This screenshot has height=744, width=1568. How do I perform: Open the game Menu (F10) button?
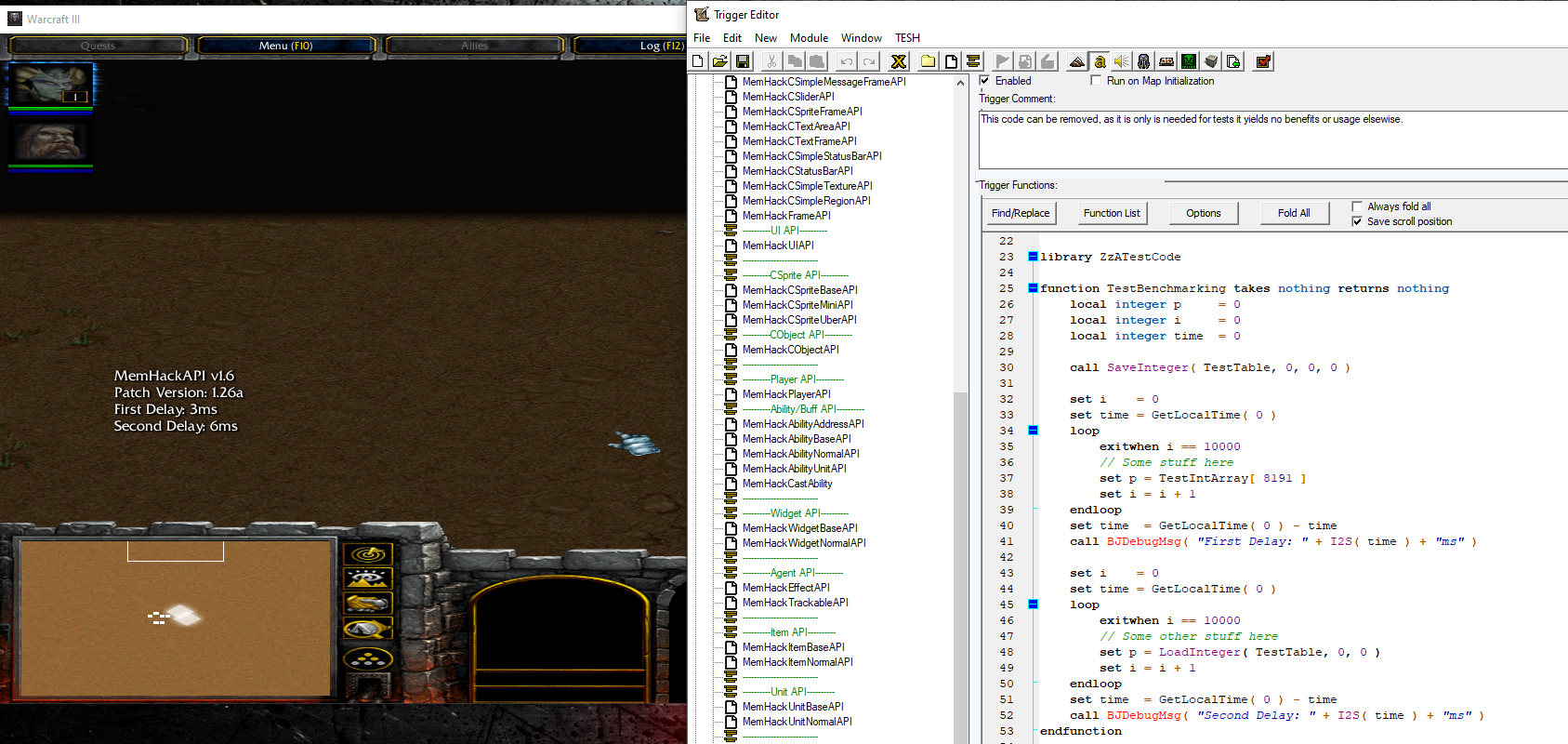[x=286, y=46]
